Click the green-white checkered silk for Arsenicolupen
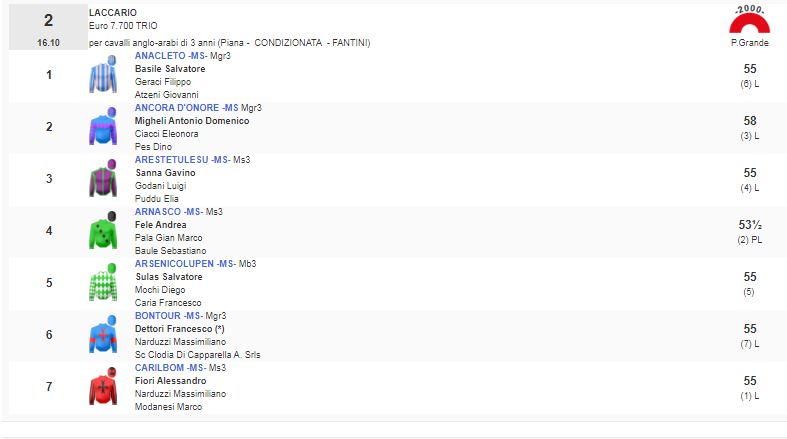The image size is (787, 439). point(103,283)
